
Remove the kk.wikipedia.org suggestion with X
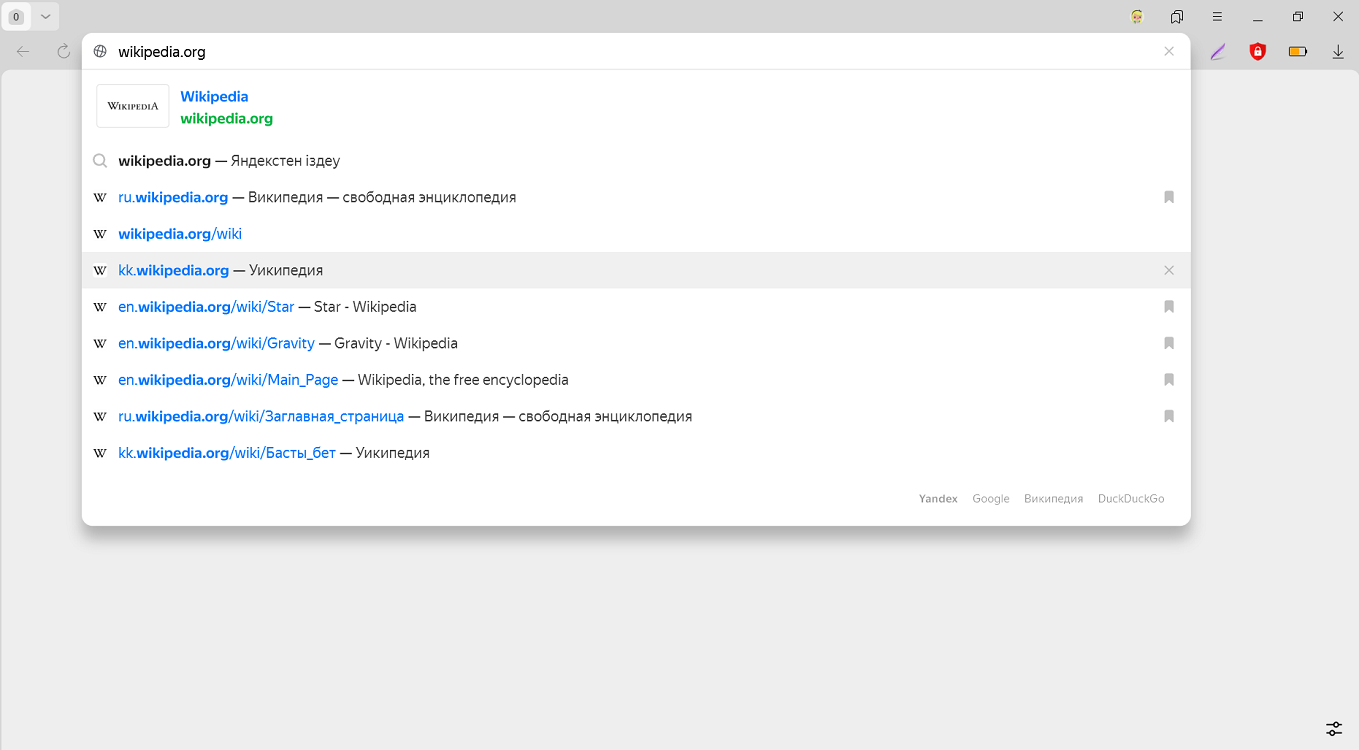pyautogui.click(x=1168, y=270)
